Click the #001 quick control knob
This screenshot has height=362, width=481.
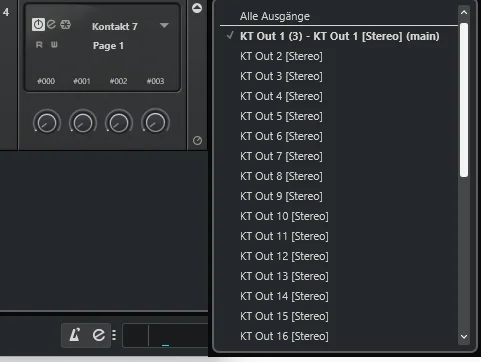(83, 122)
